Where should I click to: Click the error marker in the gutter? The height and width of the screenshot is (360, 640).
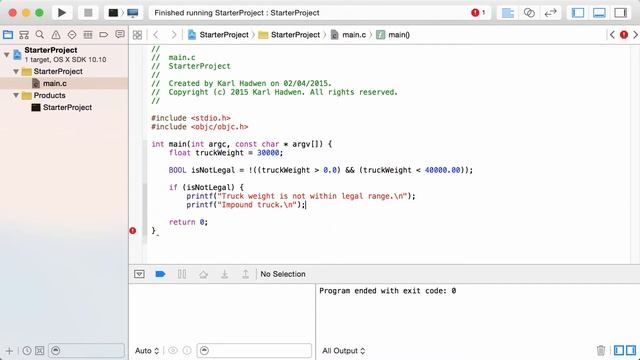pos(133,231)
